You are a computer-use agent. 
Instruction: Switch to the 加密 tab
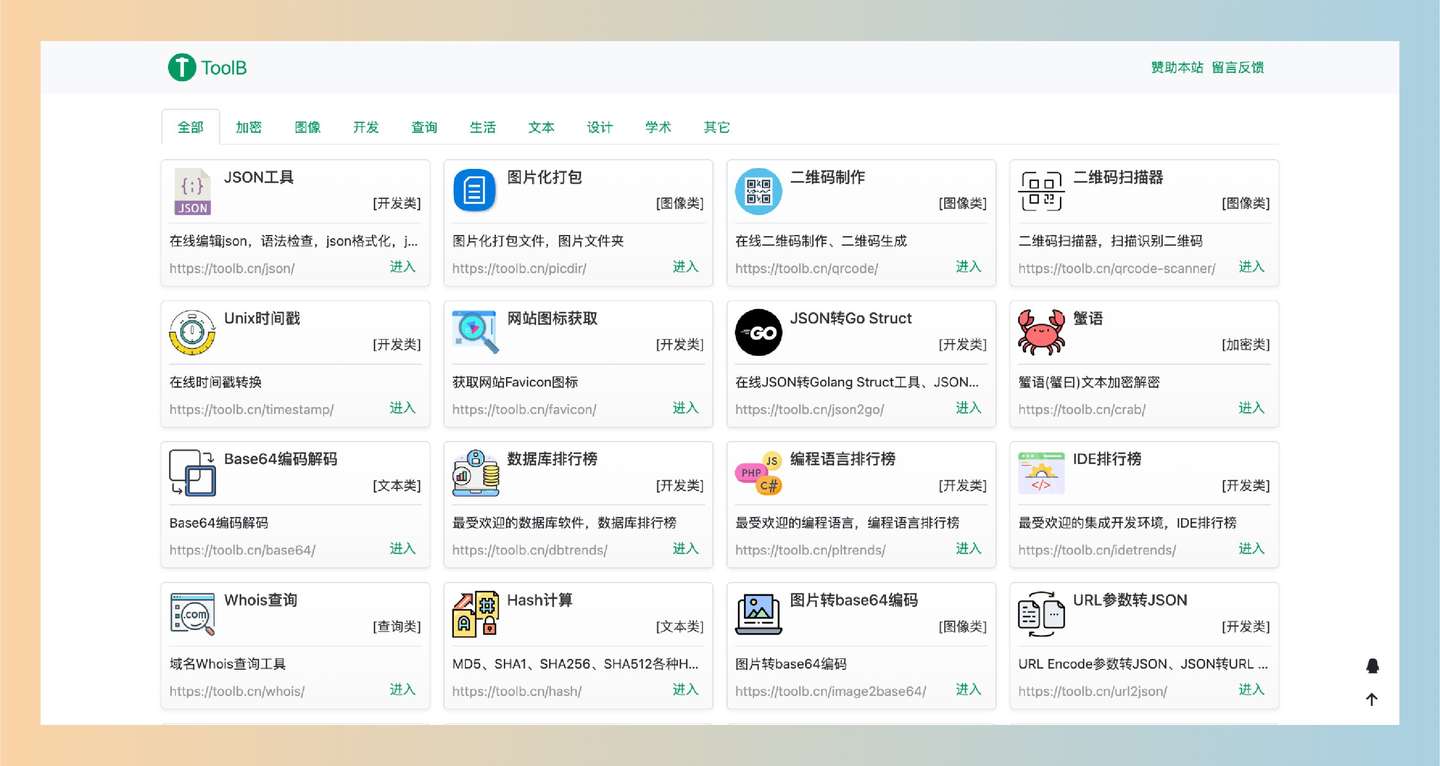pyautogui.click(x=249, y=127)
